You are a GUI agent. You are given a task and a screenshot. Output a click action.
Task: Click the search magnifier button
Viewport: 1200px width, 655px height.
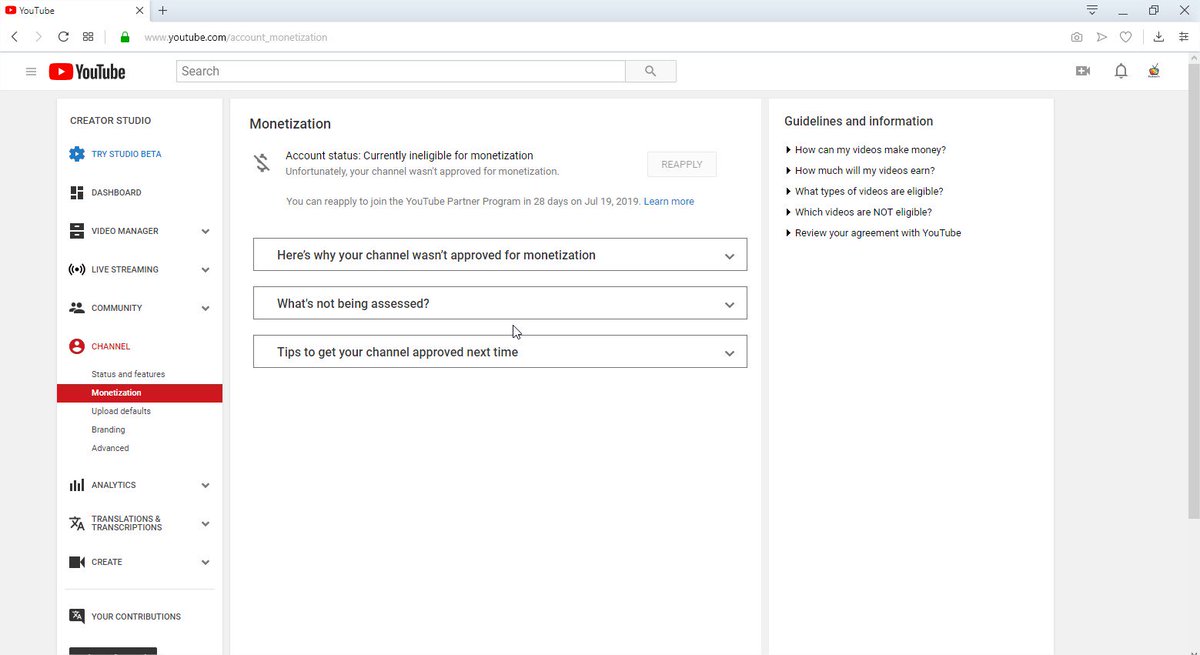point(651,71)
